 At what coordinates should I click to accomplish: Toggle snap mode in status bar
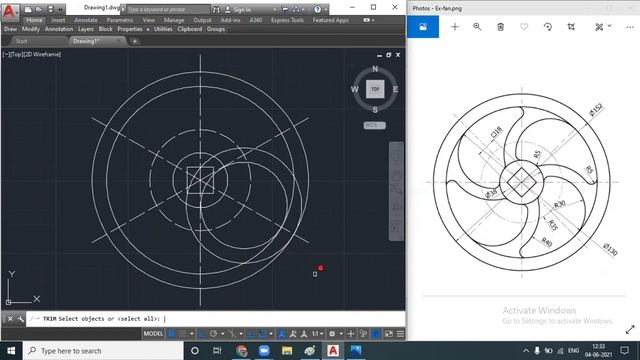[182, 334]
